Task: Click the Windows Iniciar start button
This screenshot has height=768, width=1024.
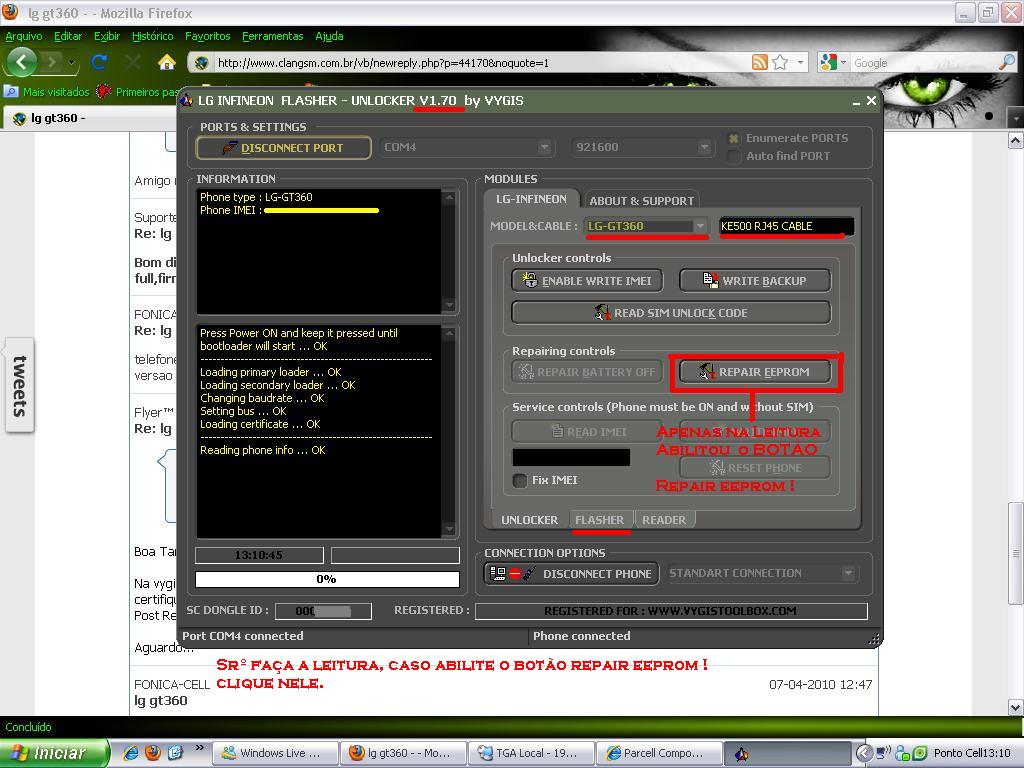Action: pos(54,753)
